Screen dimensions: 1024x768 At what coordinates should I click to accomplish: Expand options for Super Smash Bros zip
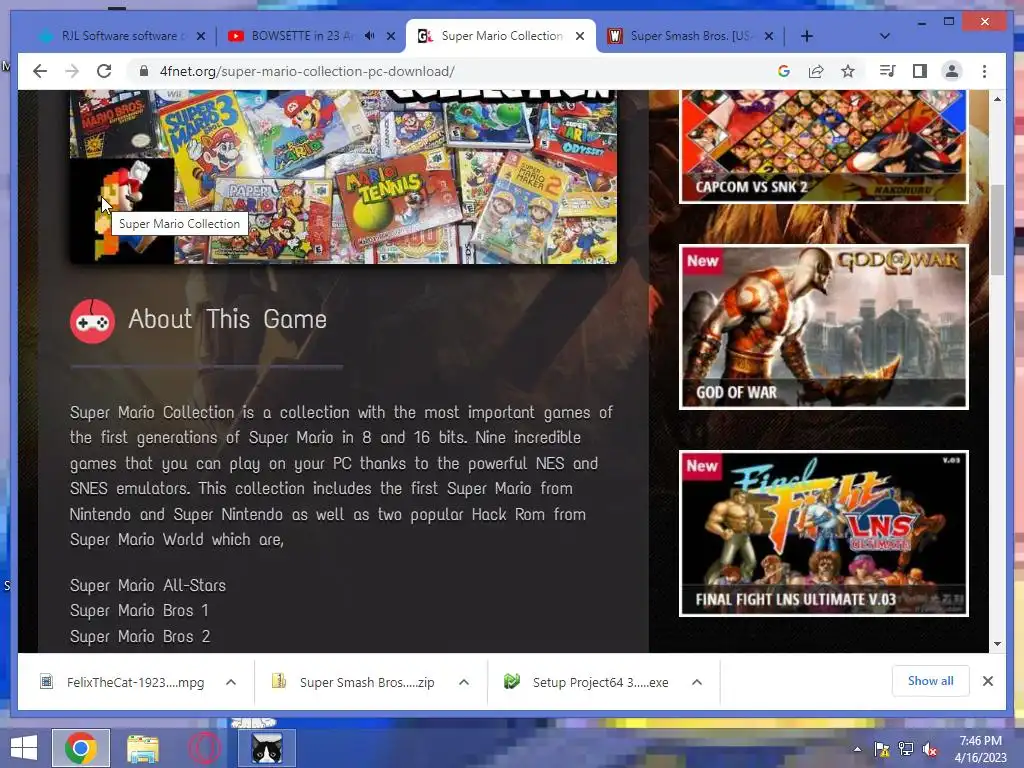[464, 682]
